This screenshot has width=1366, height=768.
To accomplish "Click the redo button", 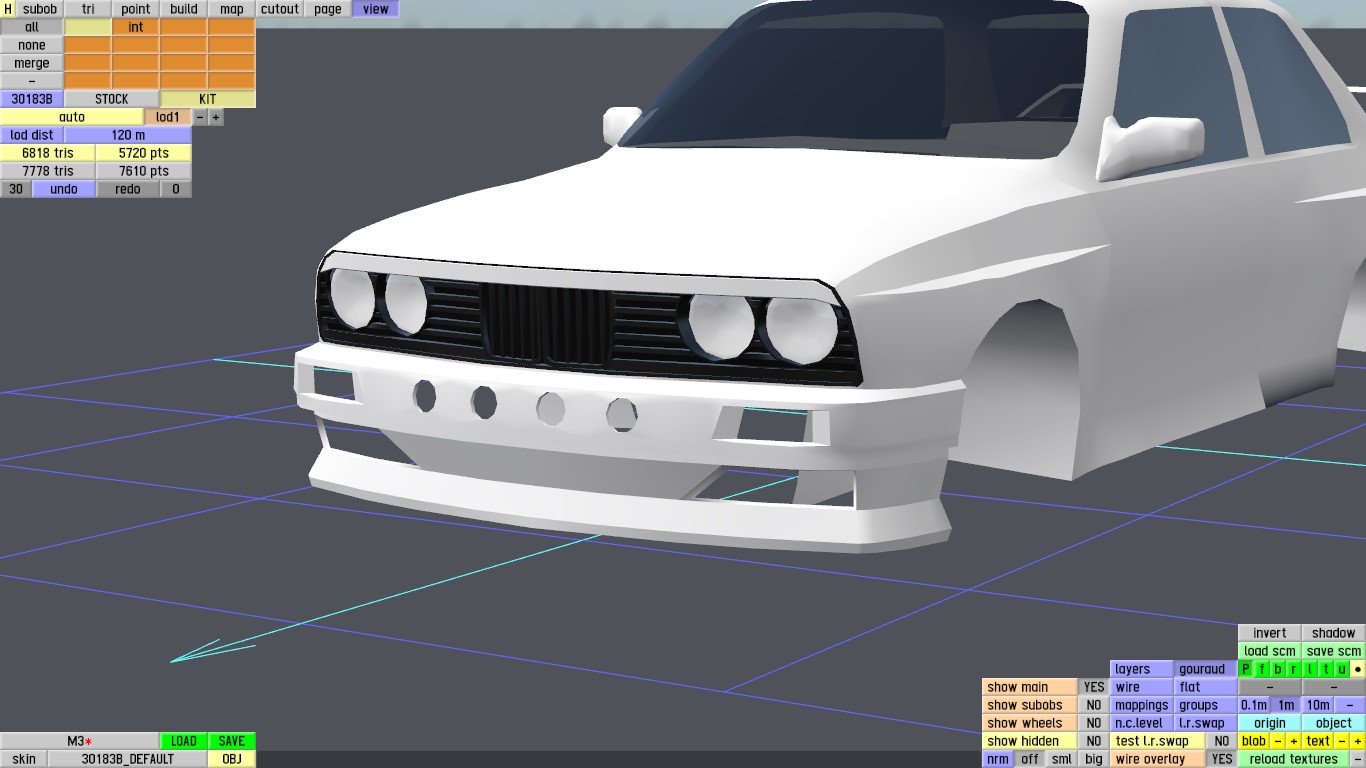I will tap(128, 189).
